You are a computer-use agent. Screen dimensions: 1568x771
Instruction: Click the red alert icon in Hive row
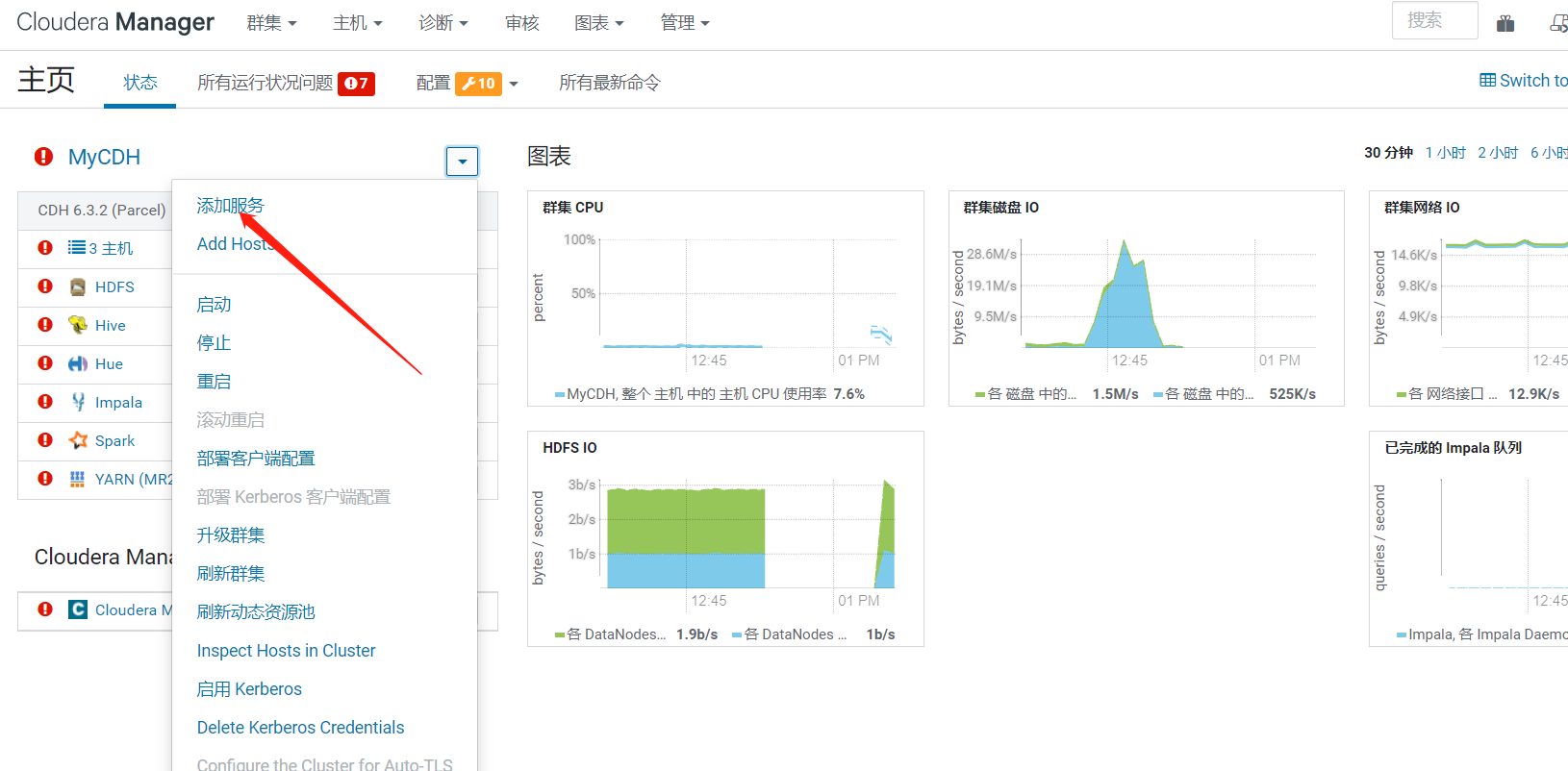44,325
